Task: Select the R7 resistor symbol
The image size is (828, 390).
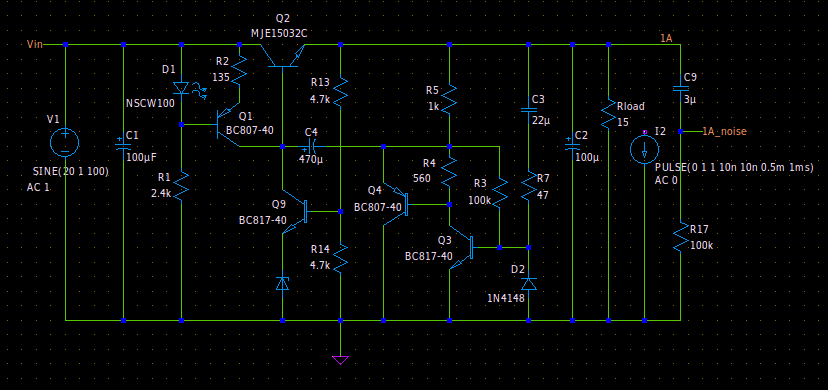Action: click(528, 185)
